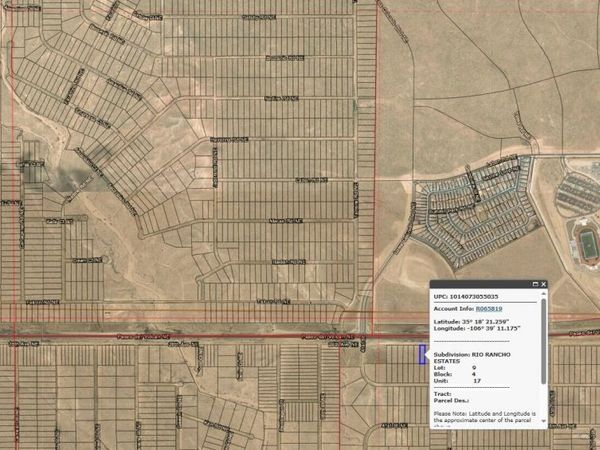The image size is (600, 450).
Task: Click the Please Note disclaimer text
Action: (485, 419)
